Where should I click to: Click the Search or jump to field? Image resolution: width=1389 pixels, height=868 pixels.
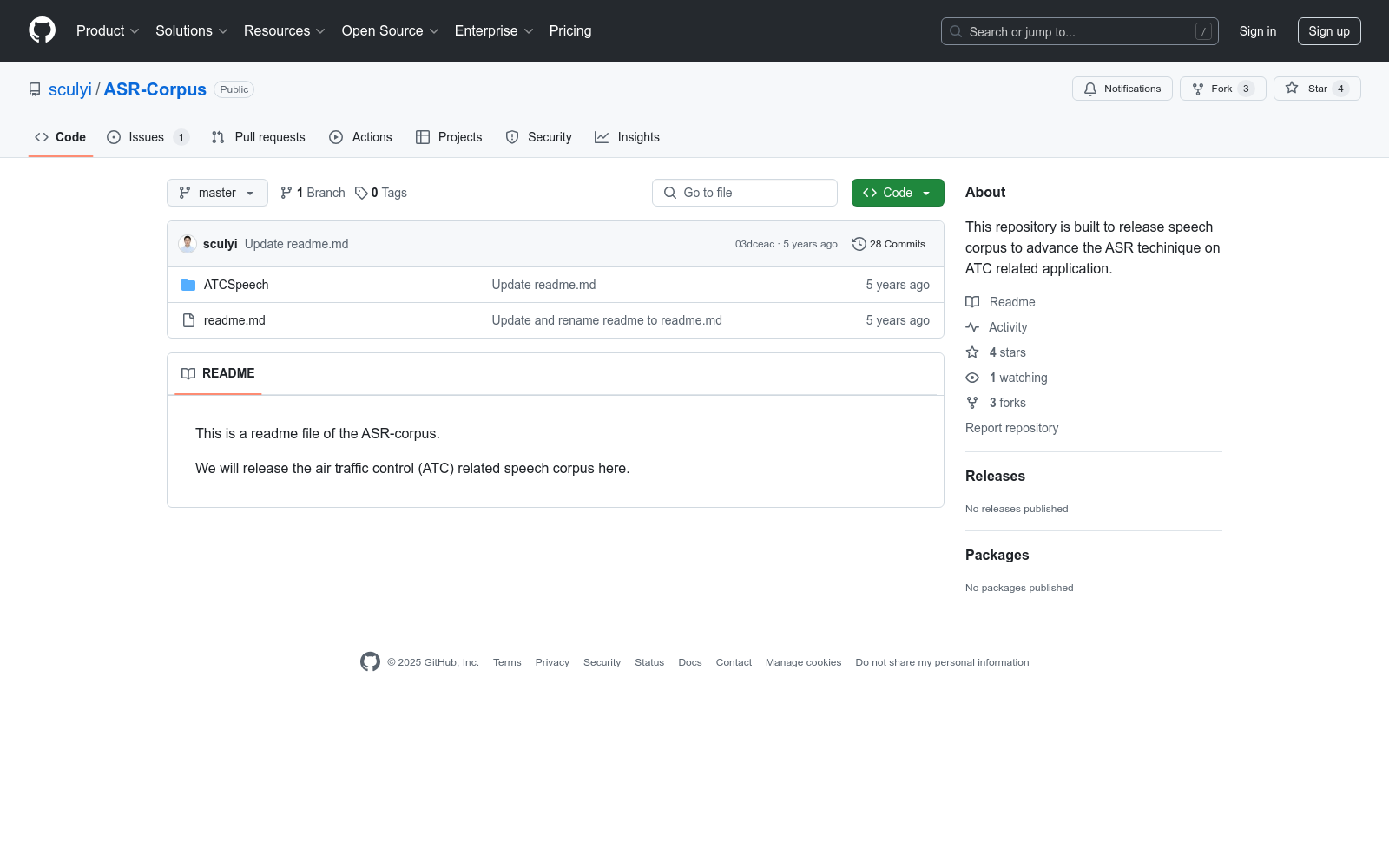pos(1080,31)
